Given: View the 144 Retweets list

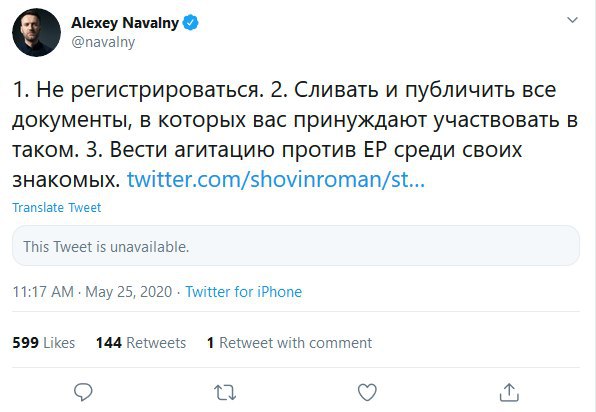Looking at the screenshot, I should pyautogui.click(x=141, y=343).
